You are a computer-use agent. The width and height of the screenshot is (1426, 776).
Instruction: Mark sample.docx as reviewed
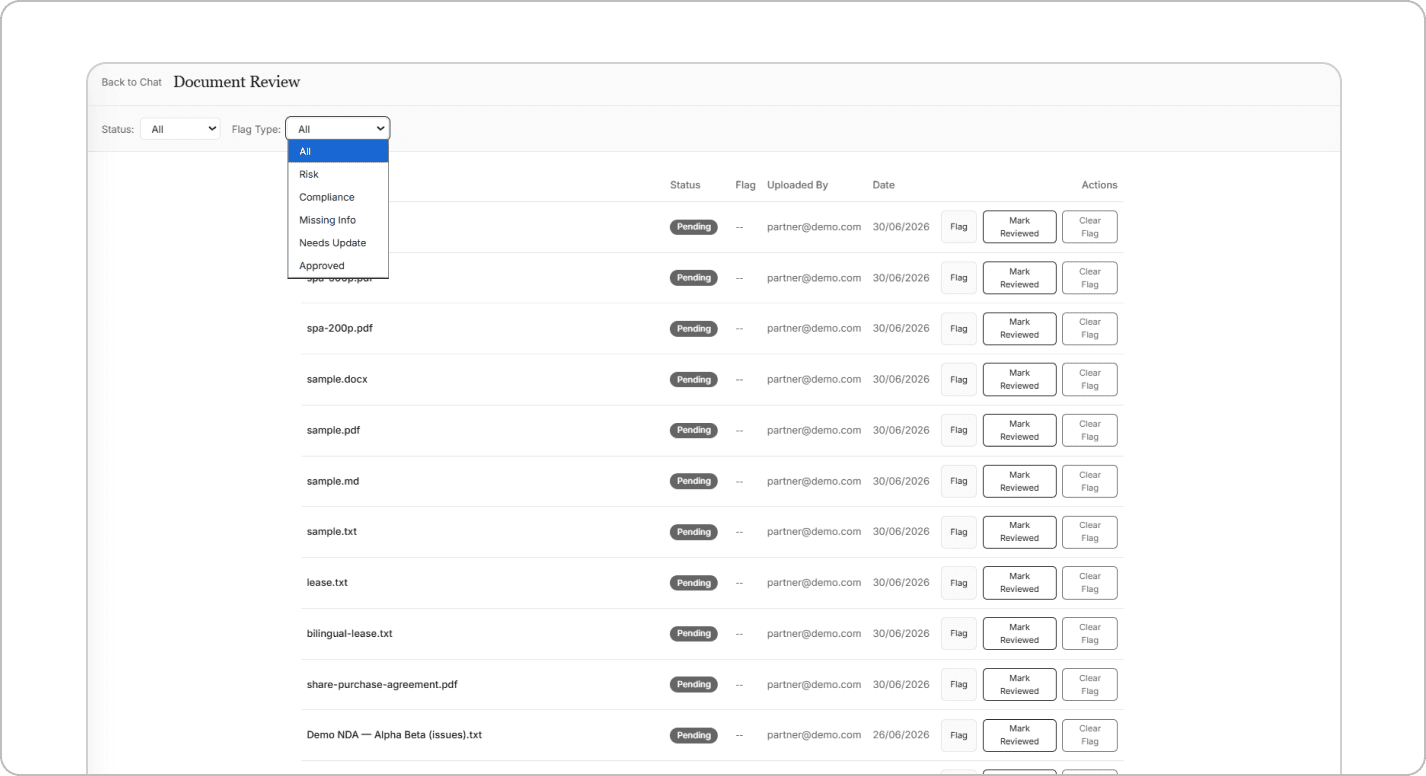(x=1019, y=380)
